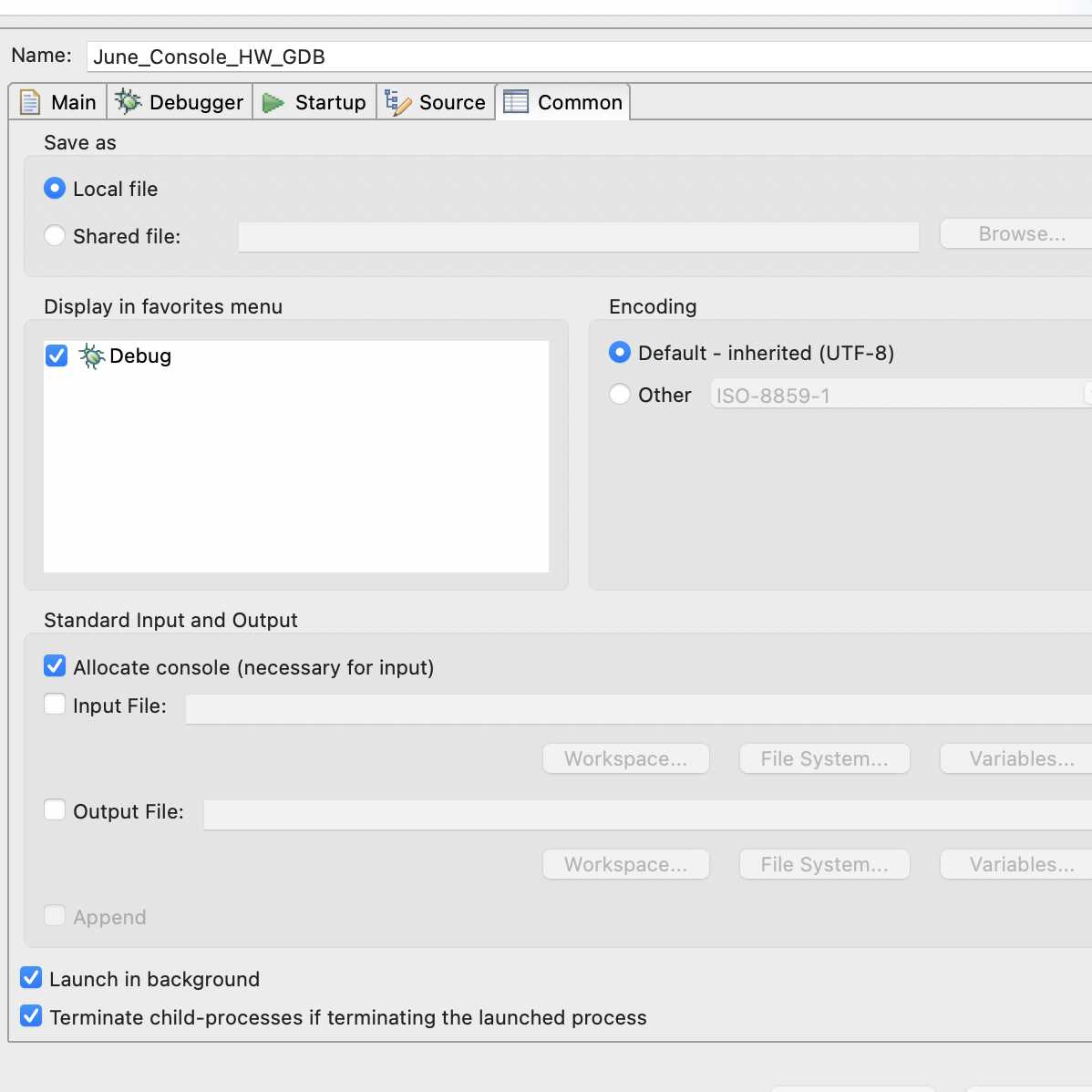The height and width of the screenshot is (1092, 1092).
Task: Toggle Launch in background checkbox
Action: pyautogui.click(x=31, y=978)
